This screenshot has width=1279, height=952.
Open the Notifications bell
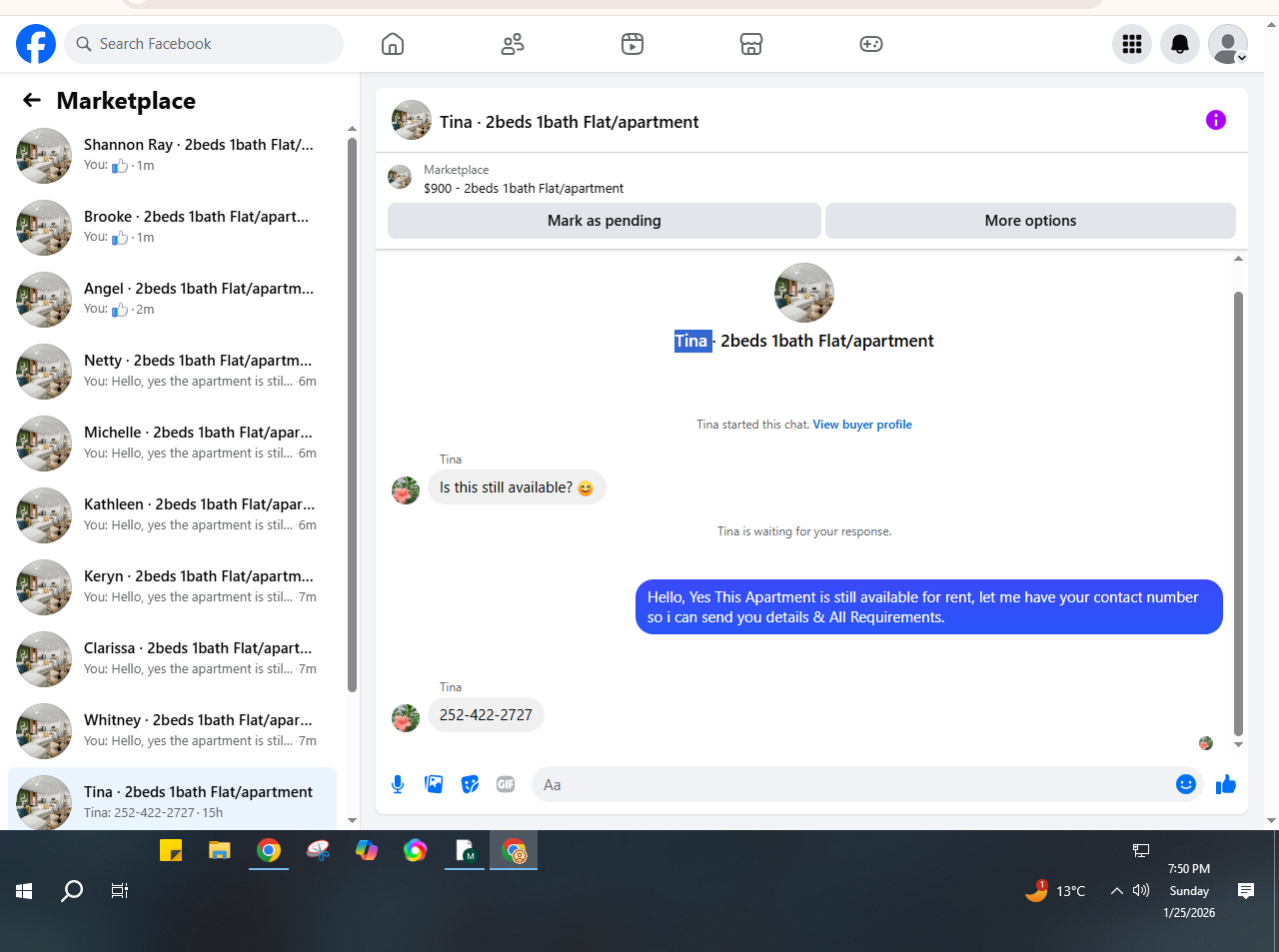pos(1180,44)
